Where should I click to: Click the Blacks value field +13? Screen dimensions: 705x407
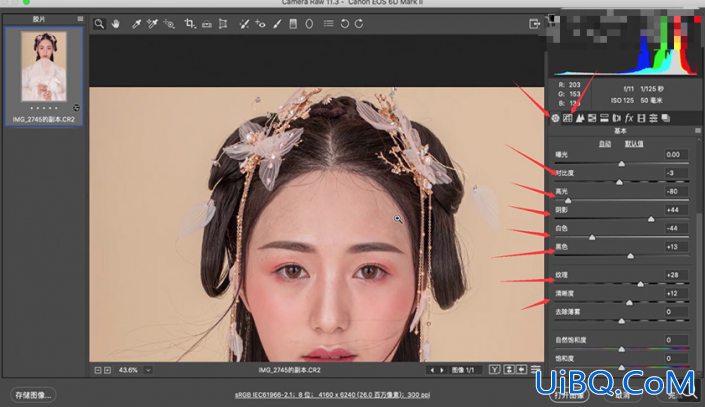[x=676, y=247]
